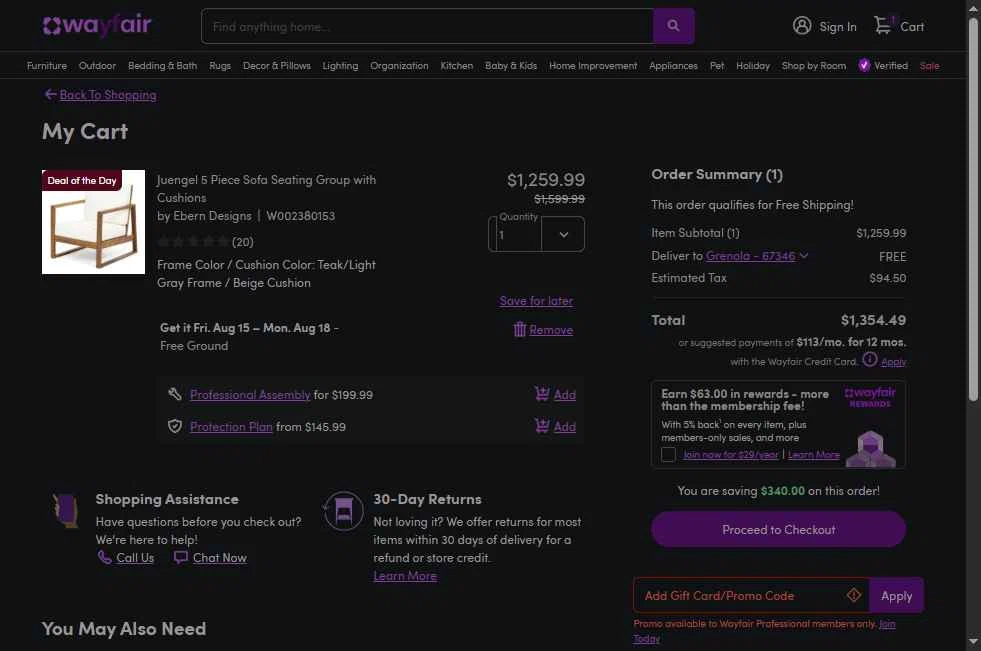Open the Outdoor menu

click(97, 65)
